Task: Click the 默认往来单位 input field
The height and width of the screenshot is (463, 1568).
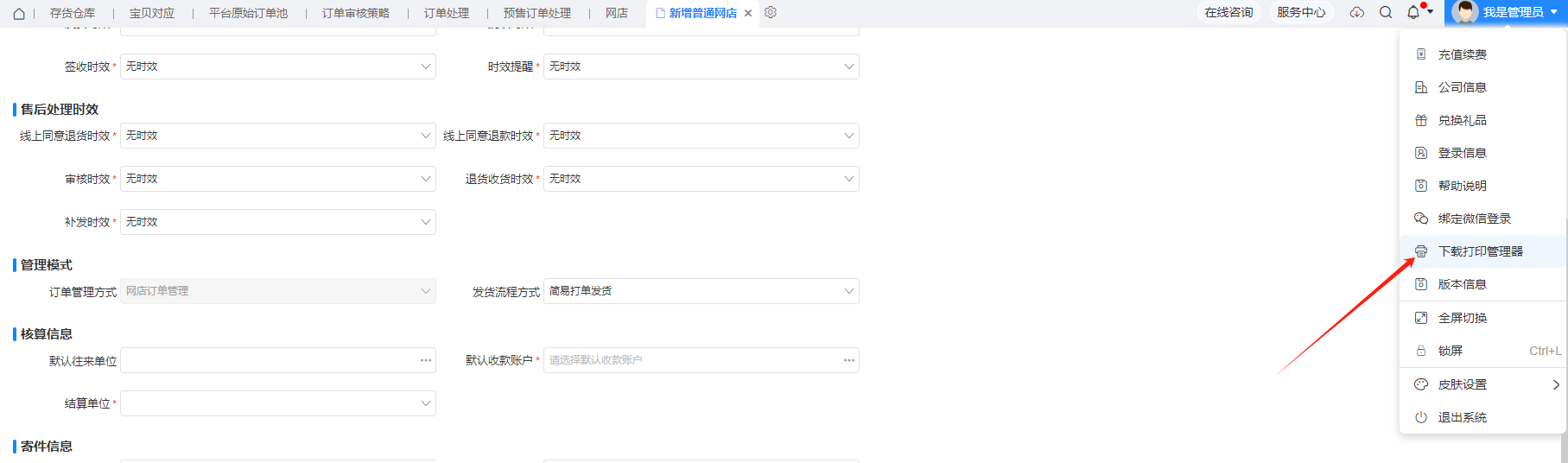Action: point(278,360)
